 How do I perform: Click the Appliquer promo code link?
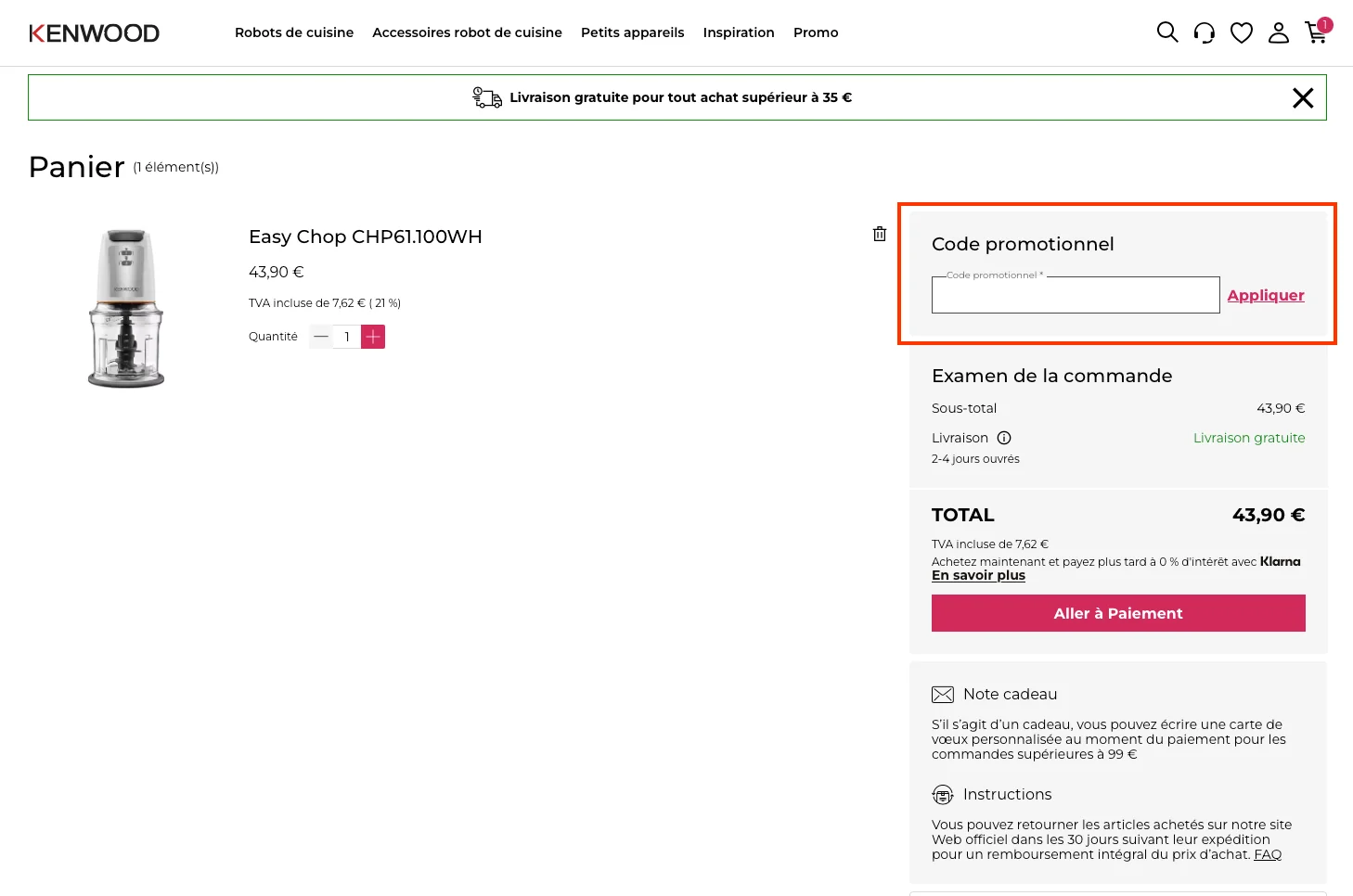click(1266, 295)
